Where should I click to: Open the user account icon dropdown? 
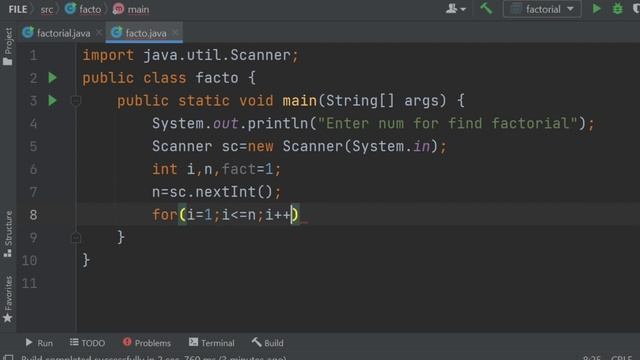pos(456,9)
